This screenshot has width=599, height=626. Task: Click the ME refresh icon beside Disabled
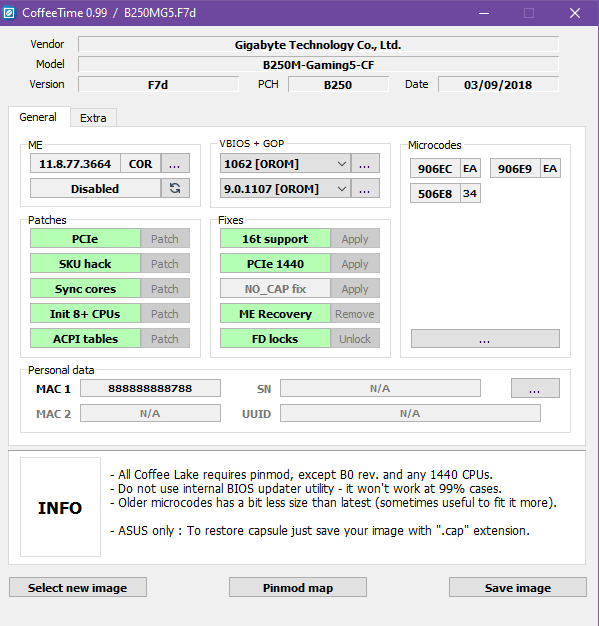[x=175, y=188]
